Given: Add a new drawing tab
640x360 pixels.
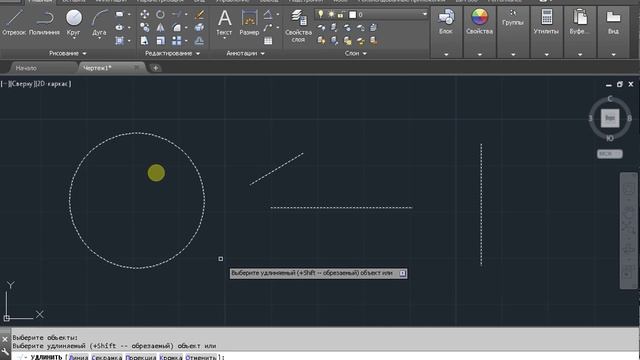Looking at the screenshot, I should pos(156,68).
